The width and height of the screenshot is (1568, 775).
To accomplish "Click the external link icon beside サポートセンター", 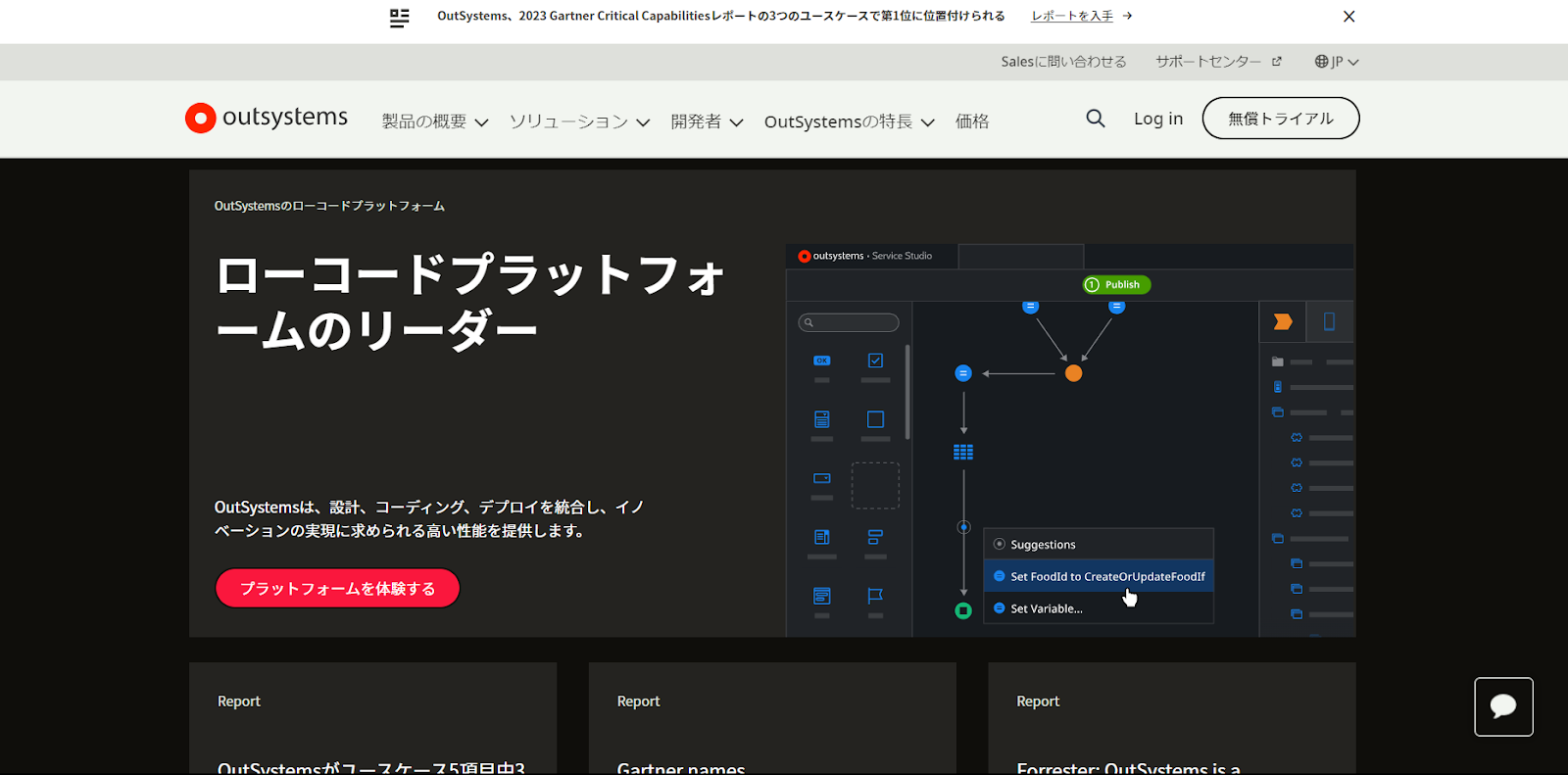I will (1277, 62).
